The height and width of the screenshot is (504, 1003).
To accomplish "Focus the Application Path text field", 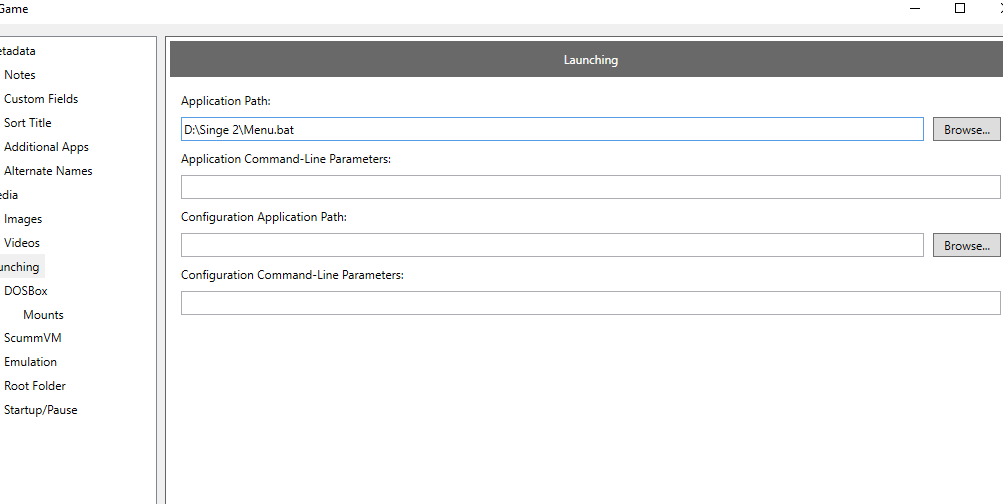I will (x=551, y=130).
